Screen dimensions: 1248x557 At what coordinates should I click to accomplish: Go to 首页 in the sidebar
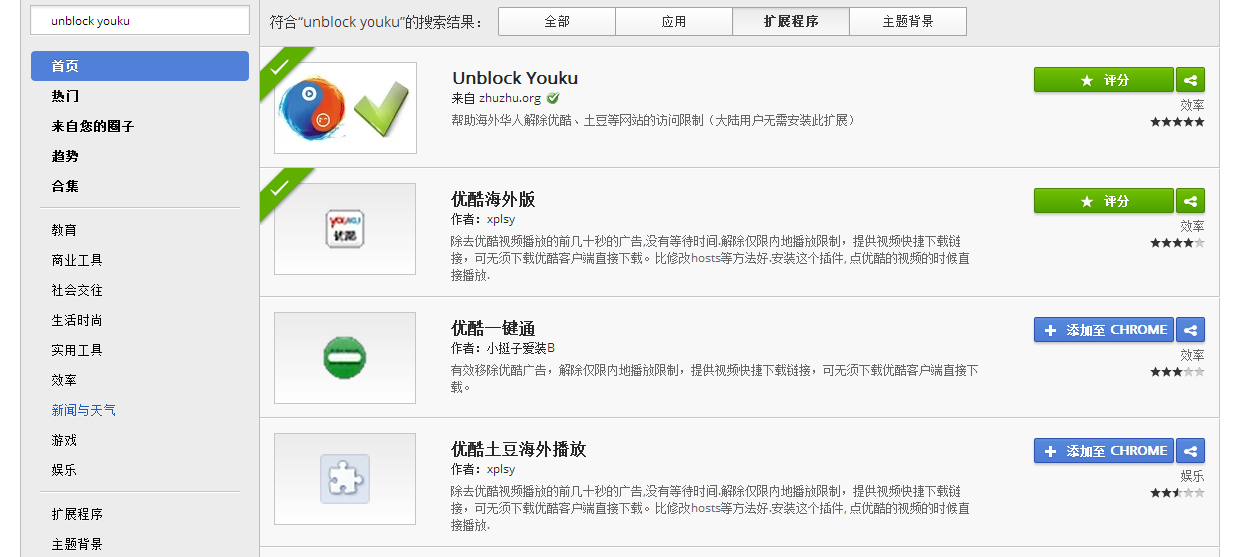[x=140, y=66]
